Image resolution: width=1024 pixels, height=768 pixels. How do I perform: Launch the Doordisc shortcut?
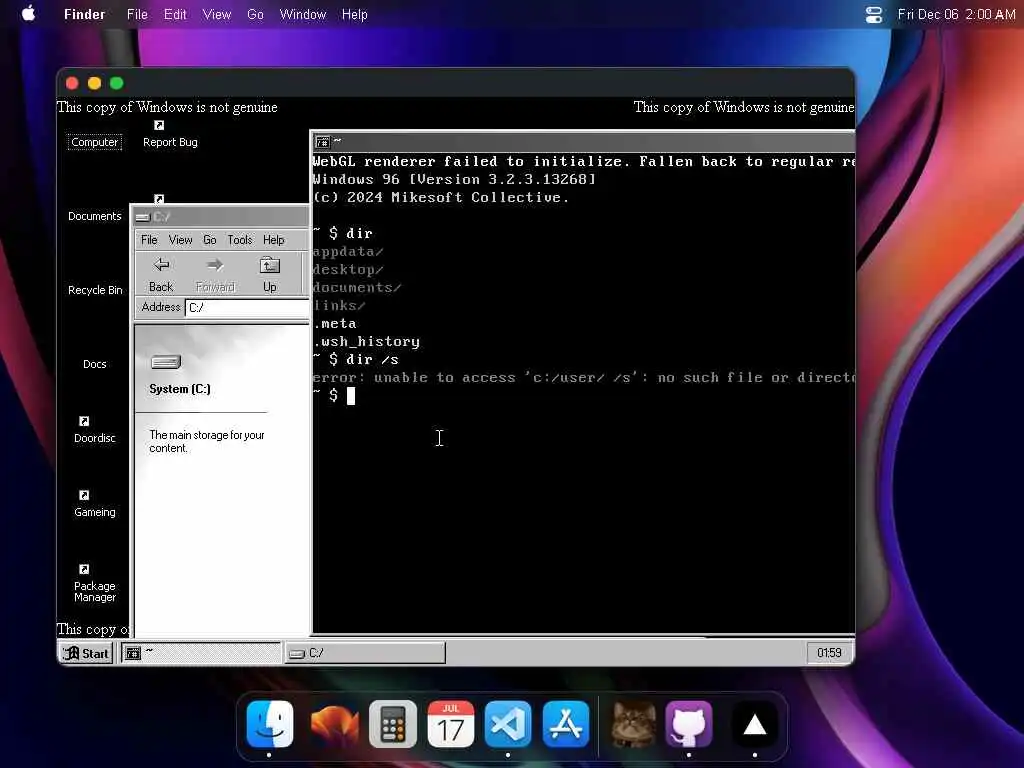[95, 430]
